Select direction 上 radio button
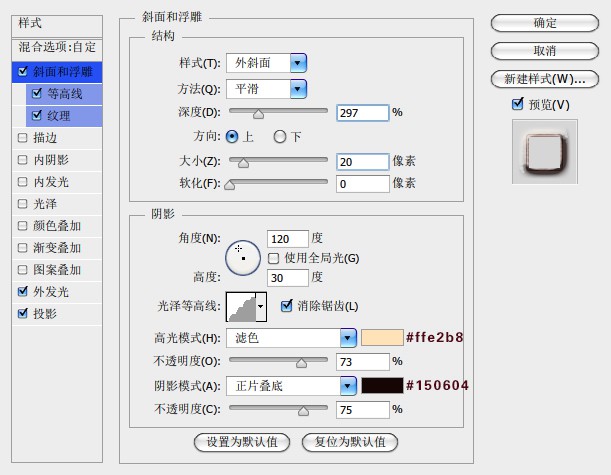This screenshot has height=475, width=611. (x=232, y=136)
